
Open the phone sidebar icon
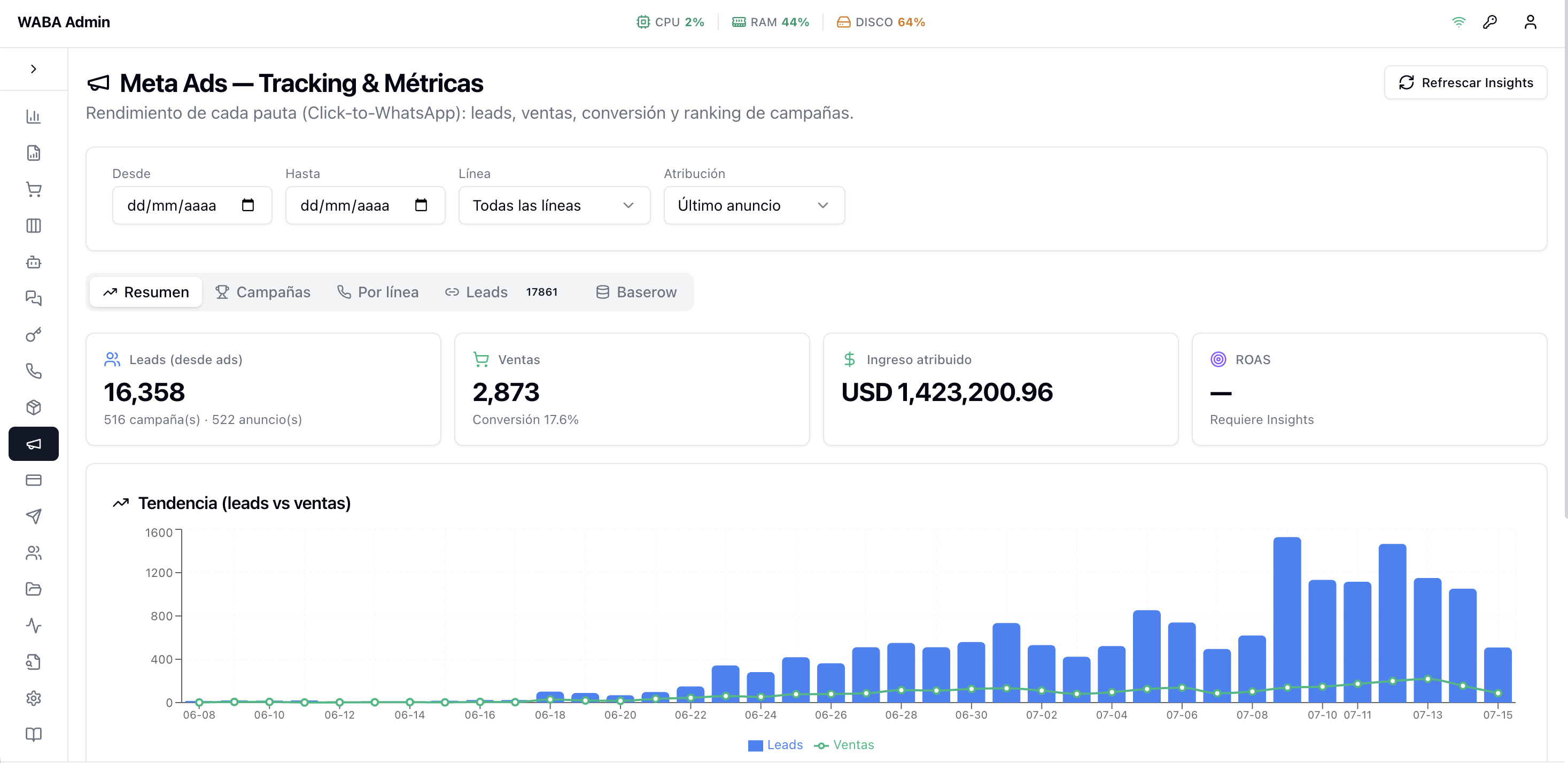(34, 372)
